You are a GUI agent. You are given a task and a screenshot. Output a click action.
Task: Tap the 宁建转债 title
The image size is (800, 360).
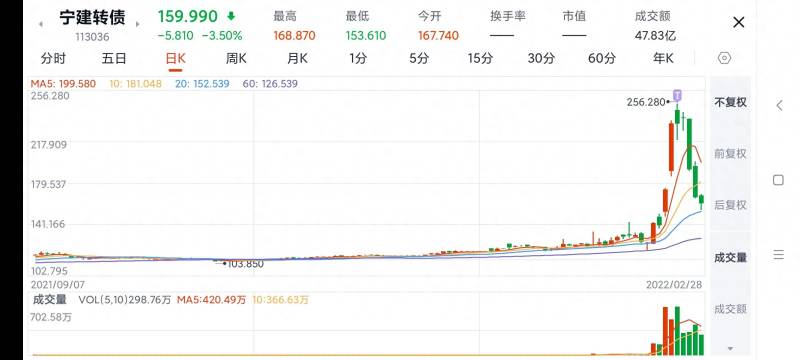92,17
